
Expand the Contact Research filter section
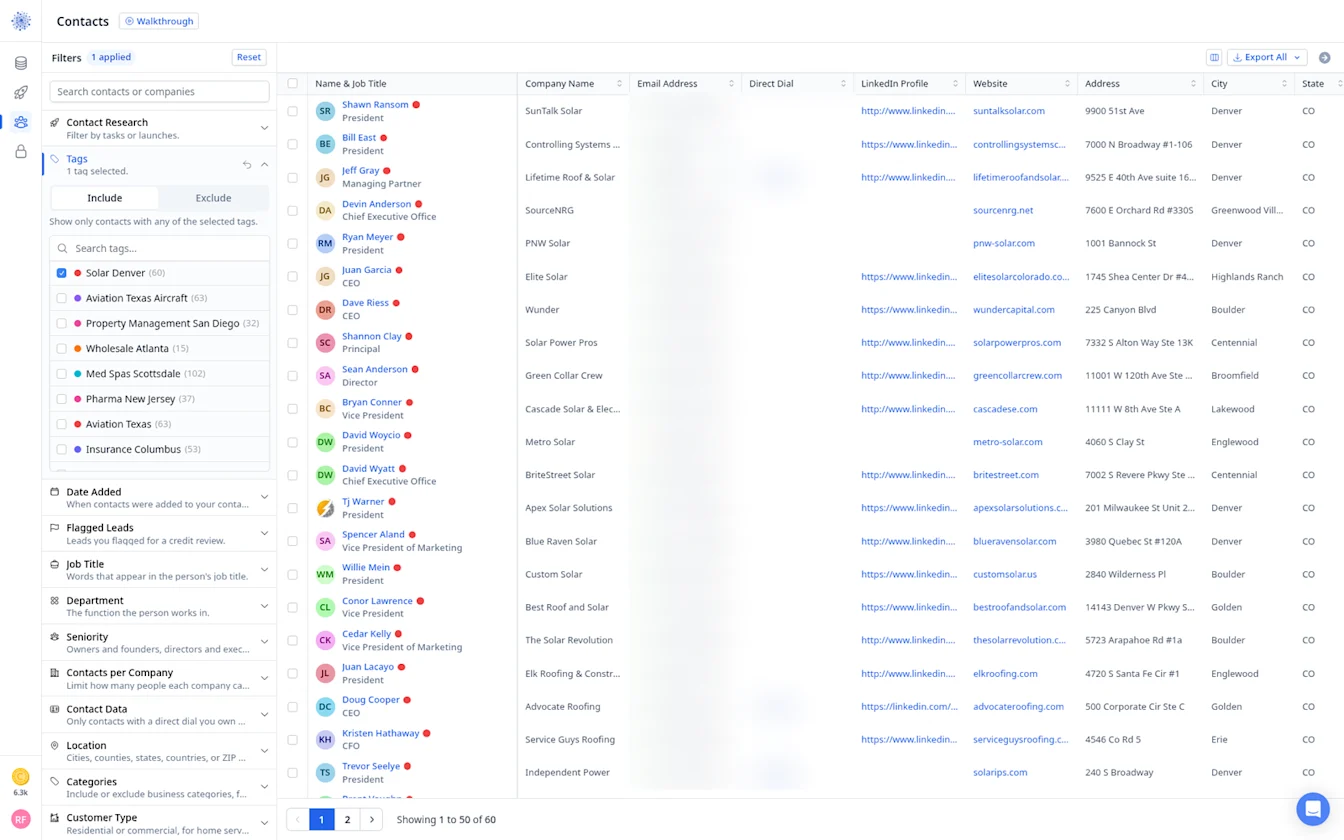159,128
